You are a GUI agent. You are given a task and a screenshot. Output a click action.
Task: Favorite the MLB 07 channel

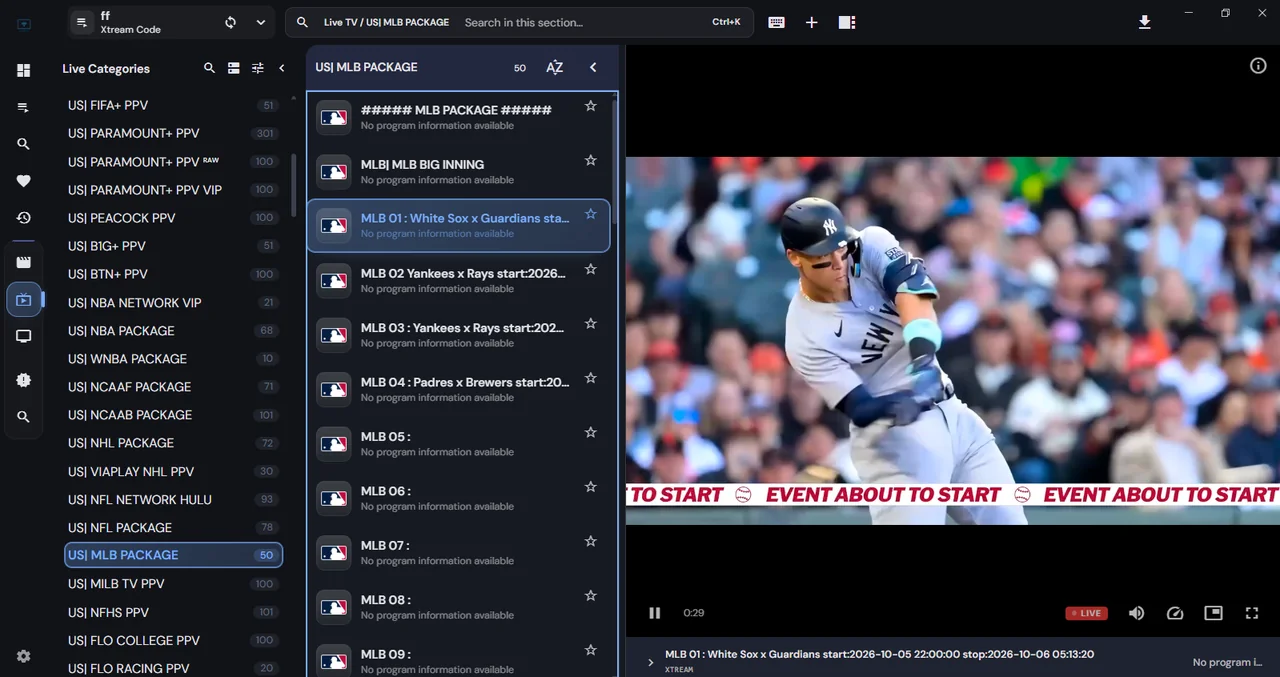[590, 541]
